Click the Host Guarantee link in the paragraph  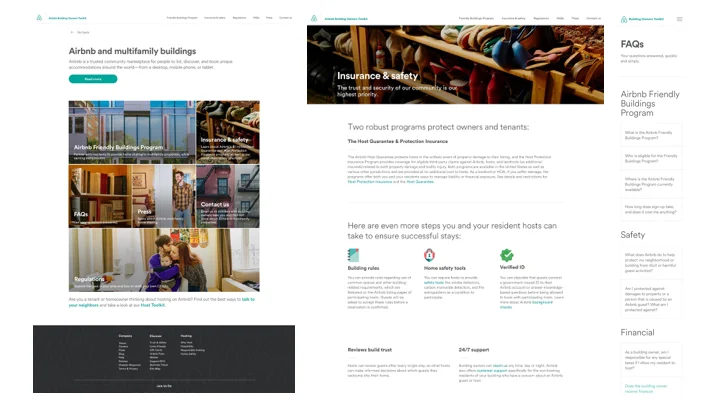pos(420,182)
